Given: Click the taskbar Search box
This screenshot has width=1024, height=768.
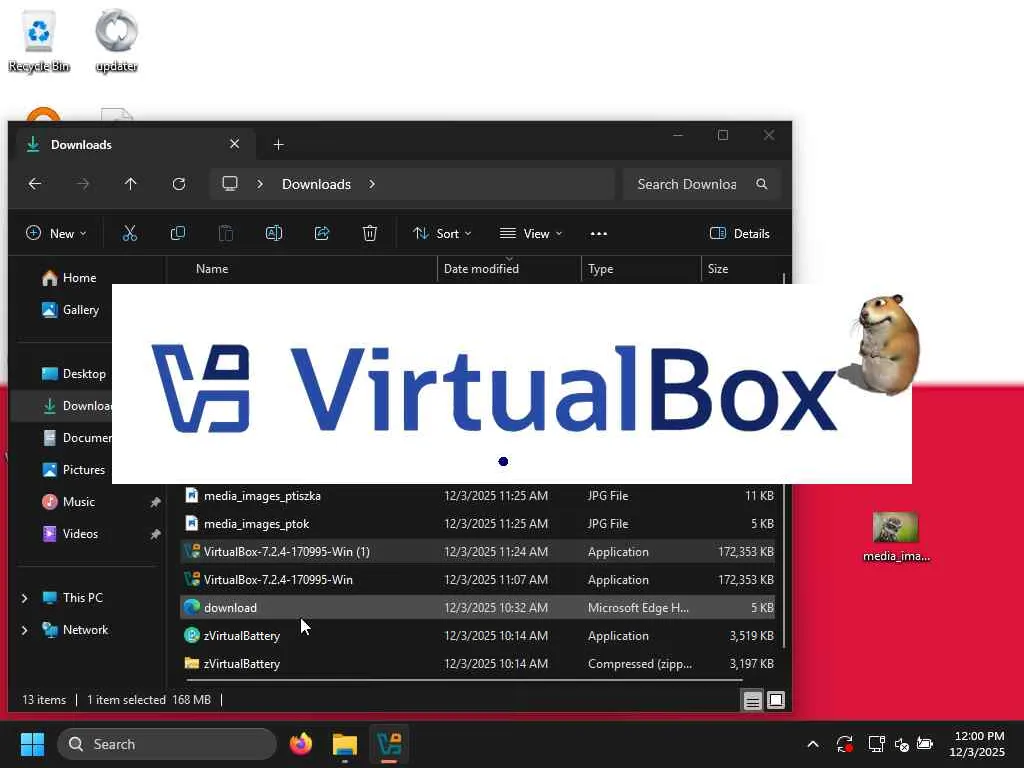Looking at the screenshot, I should point(167,744).
